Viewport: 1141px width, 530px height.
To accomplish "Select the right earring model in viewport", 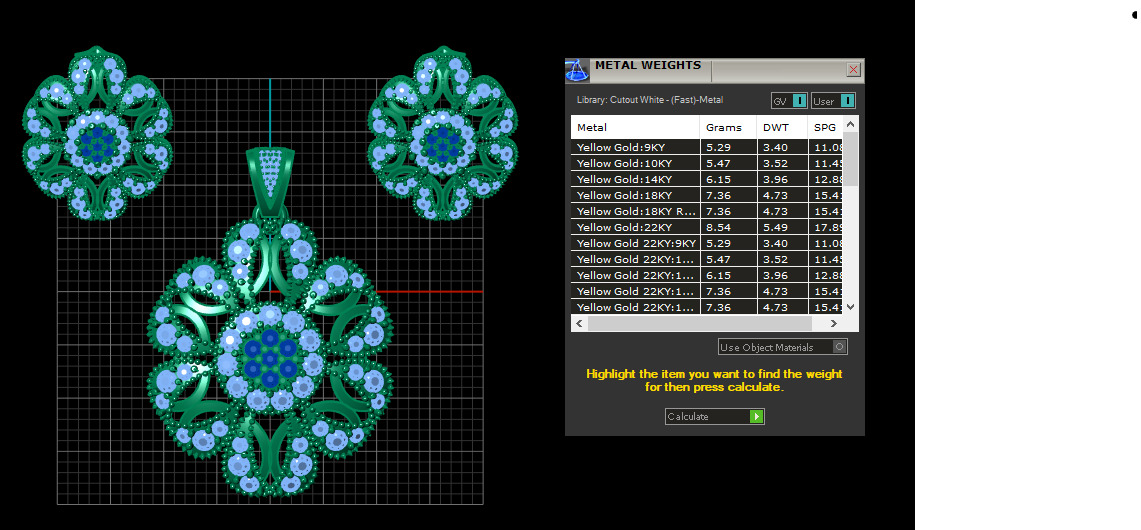I will click(442, 133).
